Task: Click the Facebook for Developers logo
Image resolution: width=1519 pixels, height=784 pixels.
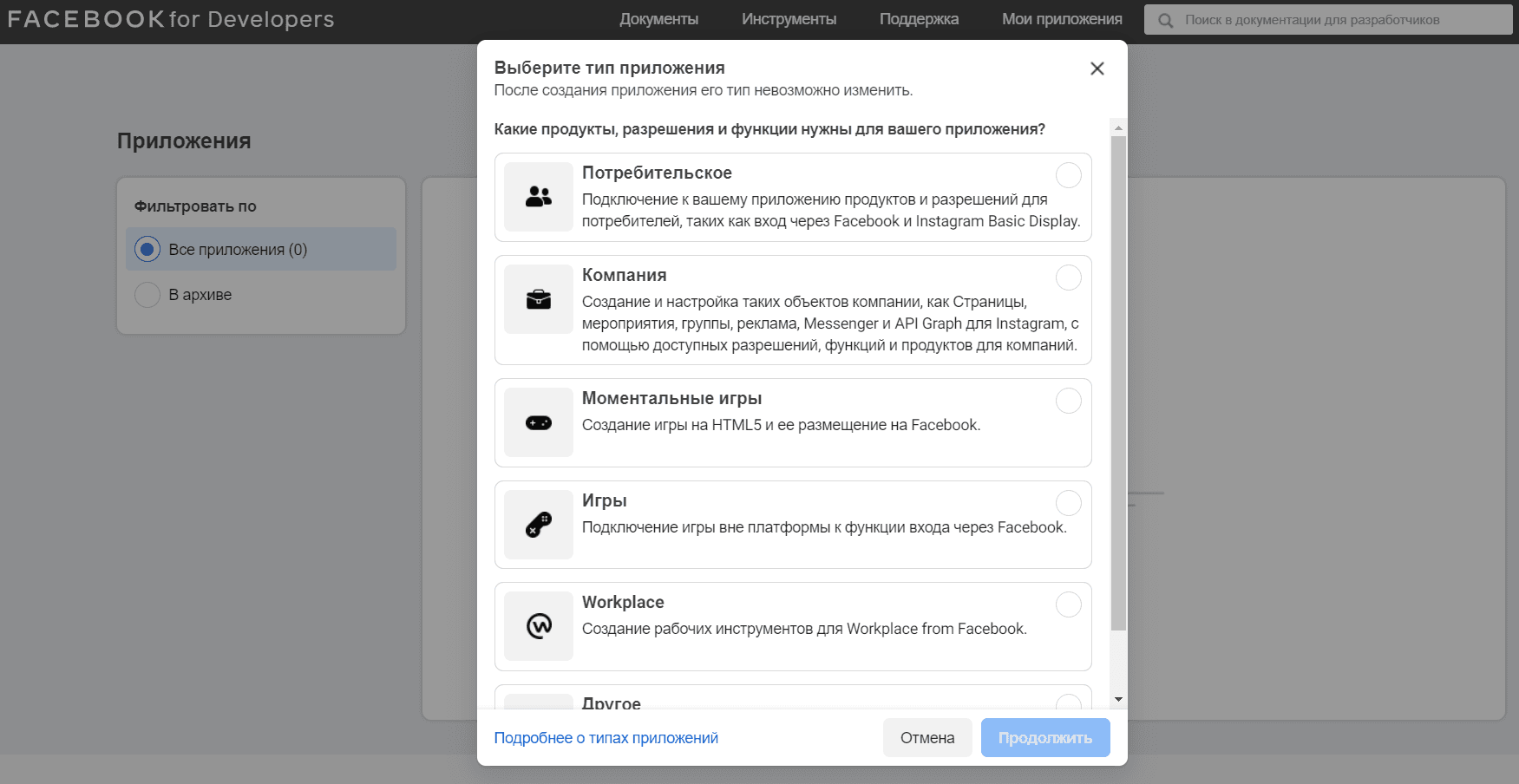Action: click(x=171, y=19)
